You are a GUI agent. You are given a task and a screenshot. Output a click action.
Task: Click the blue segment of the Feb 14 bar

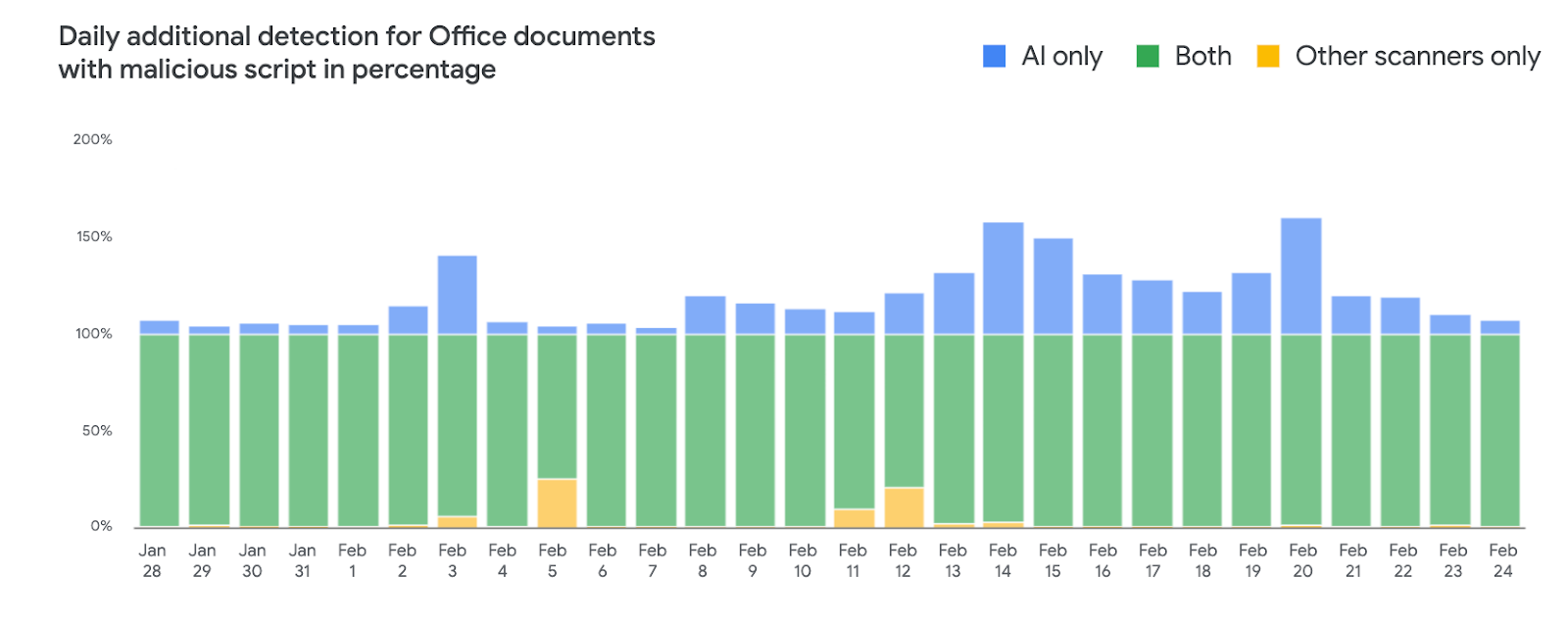click(1003, 279)
